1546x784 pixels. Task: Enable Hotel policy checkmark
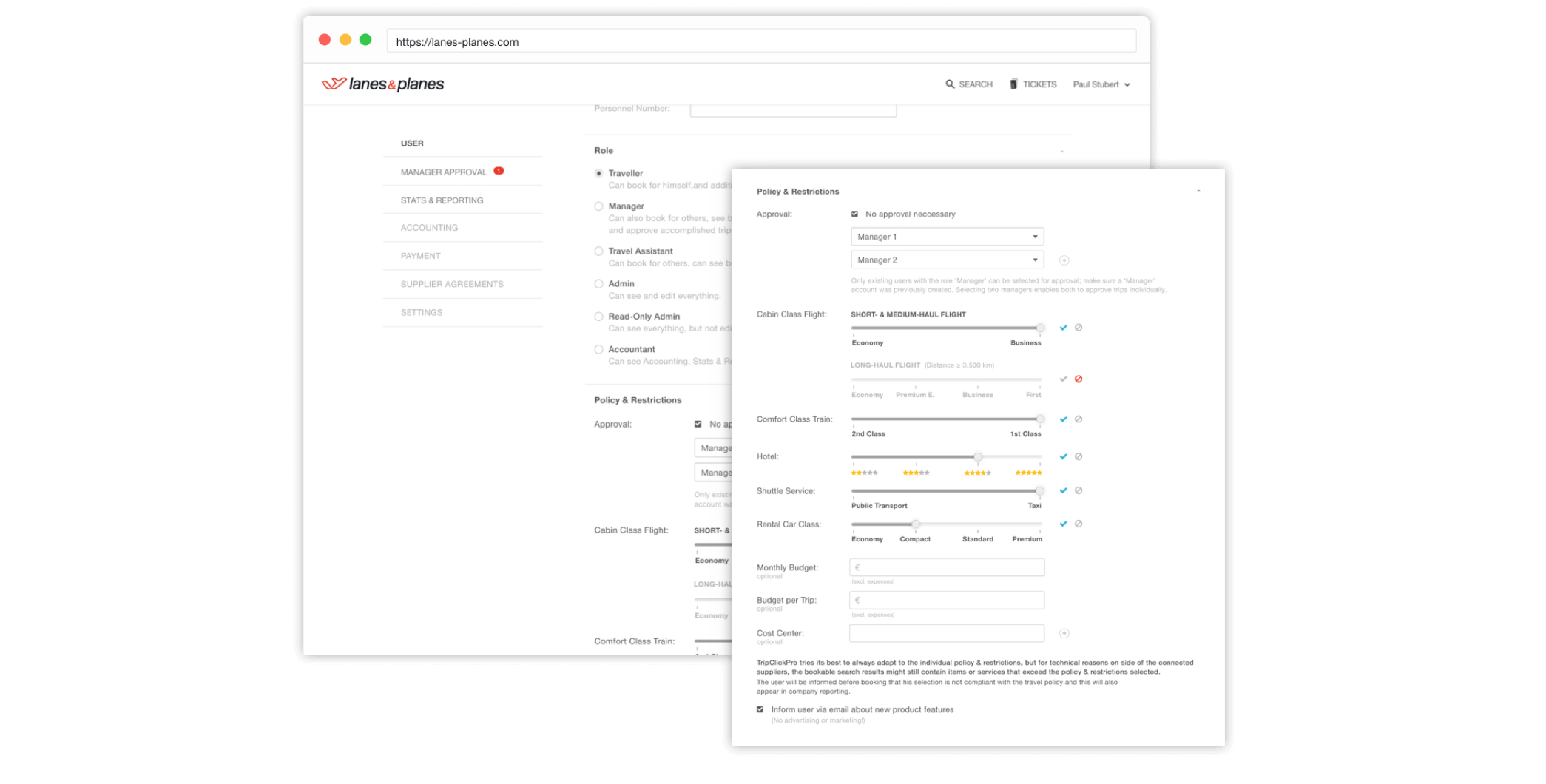(1064, 456)
